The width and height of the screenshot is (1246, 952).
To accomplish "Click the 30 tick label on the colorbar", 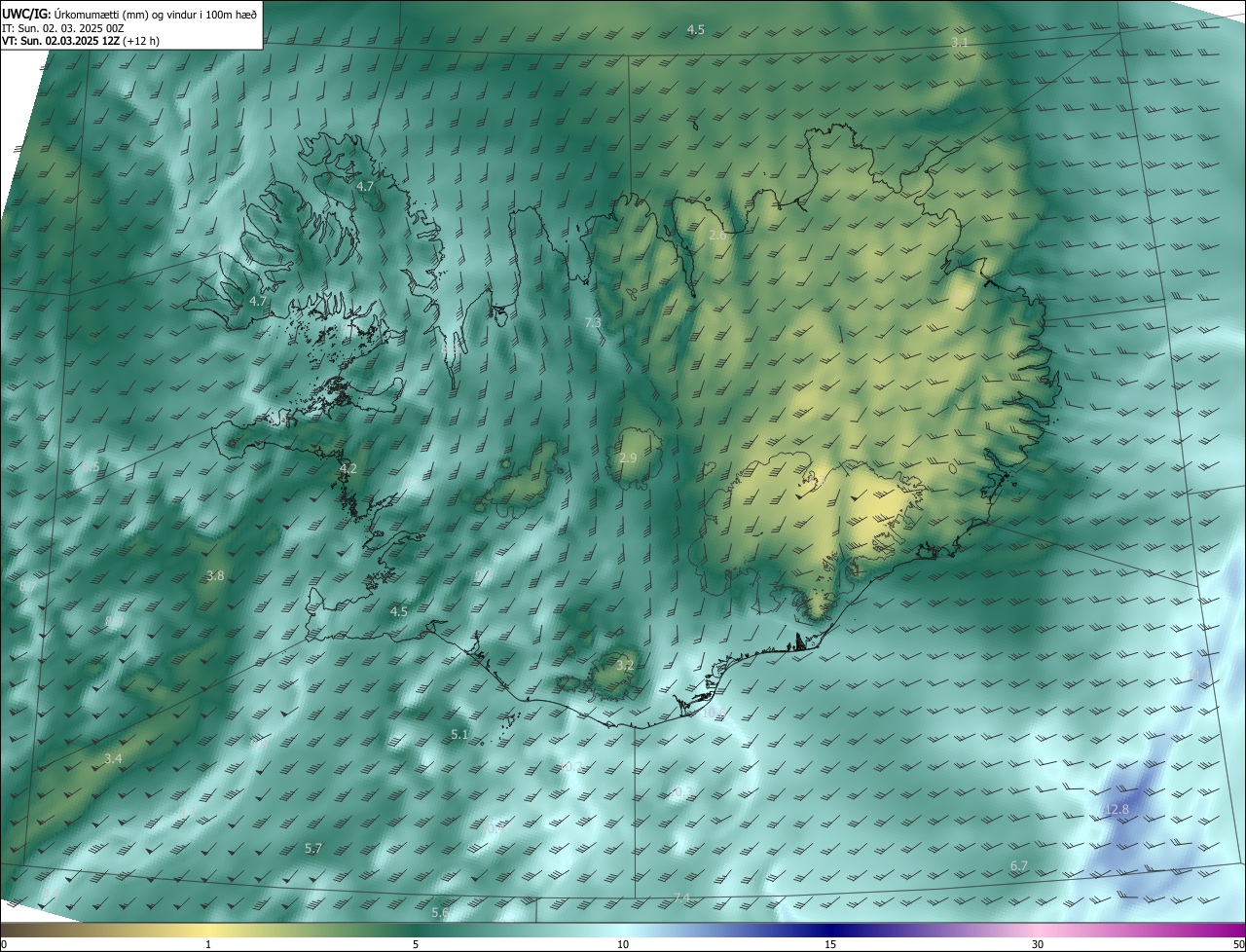I will tap(1038, 944).
